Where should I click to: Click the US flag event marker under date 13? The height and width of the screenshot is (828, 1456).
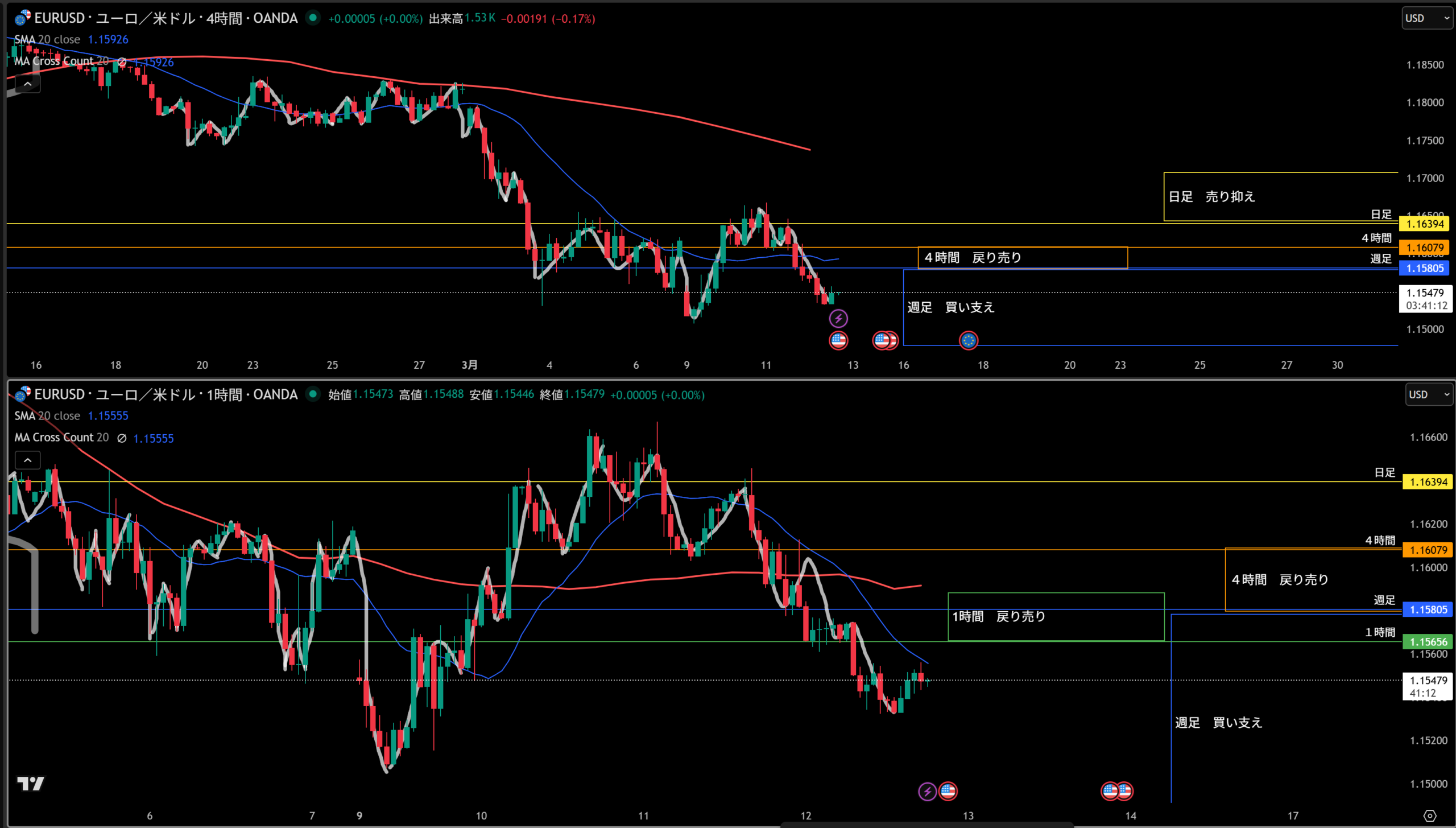(x=948, y=791)
